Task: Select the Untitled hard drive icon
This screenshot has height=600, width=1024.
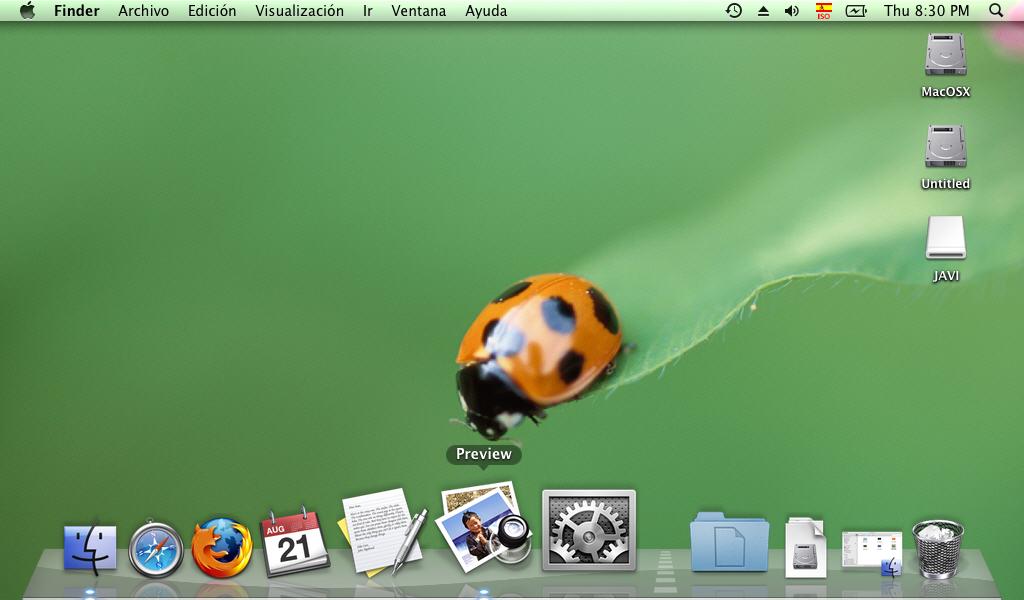Action: tap(945, 146)
